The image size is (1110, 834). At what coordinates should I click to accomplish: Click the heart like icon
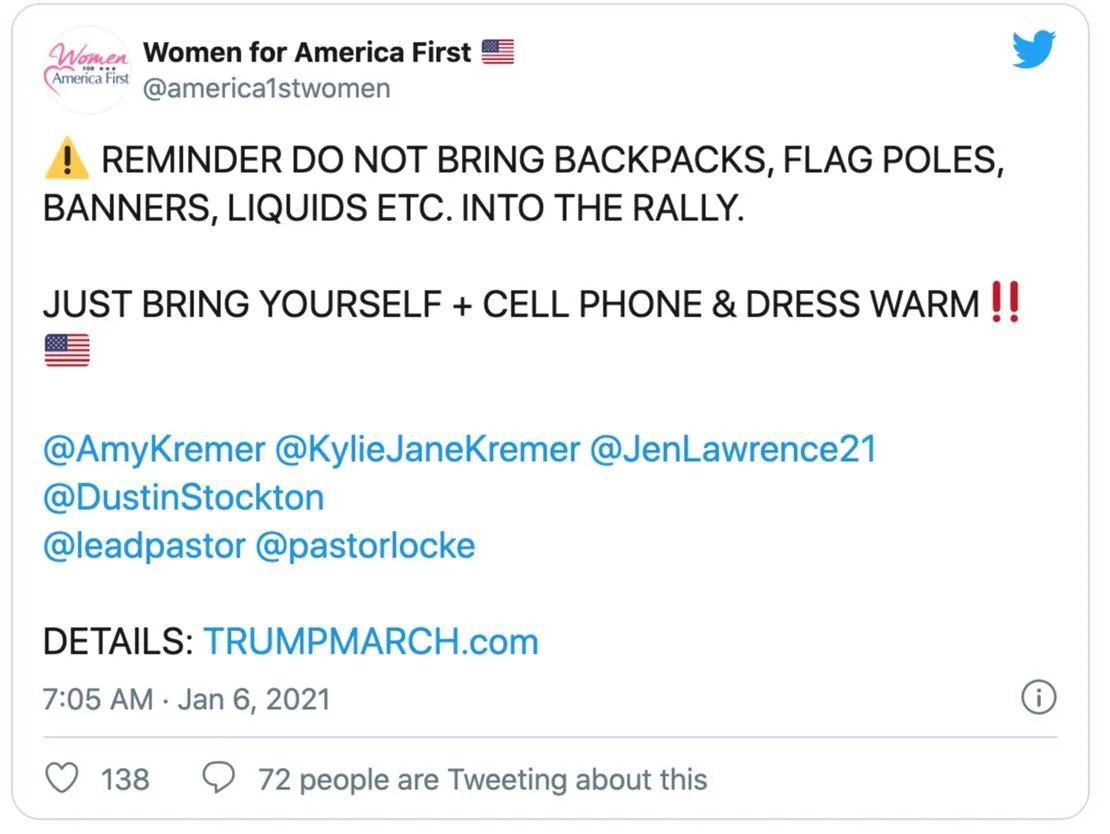(63, 778)
